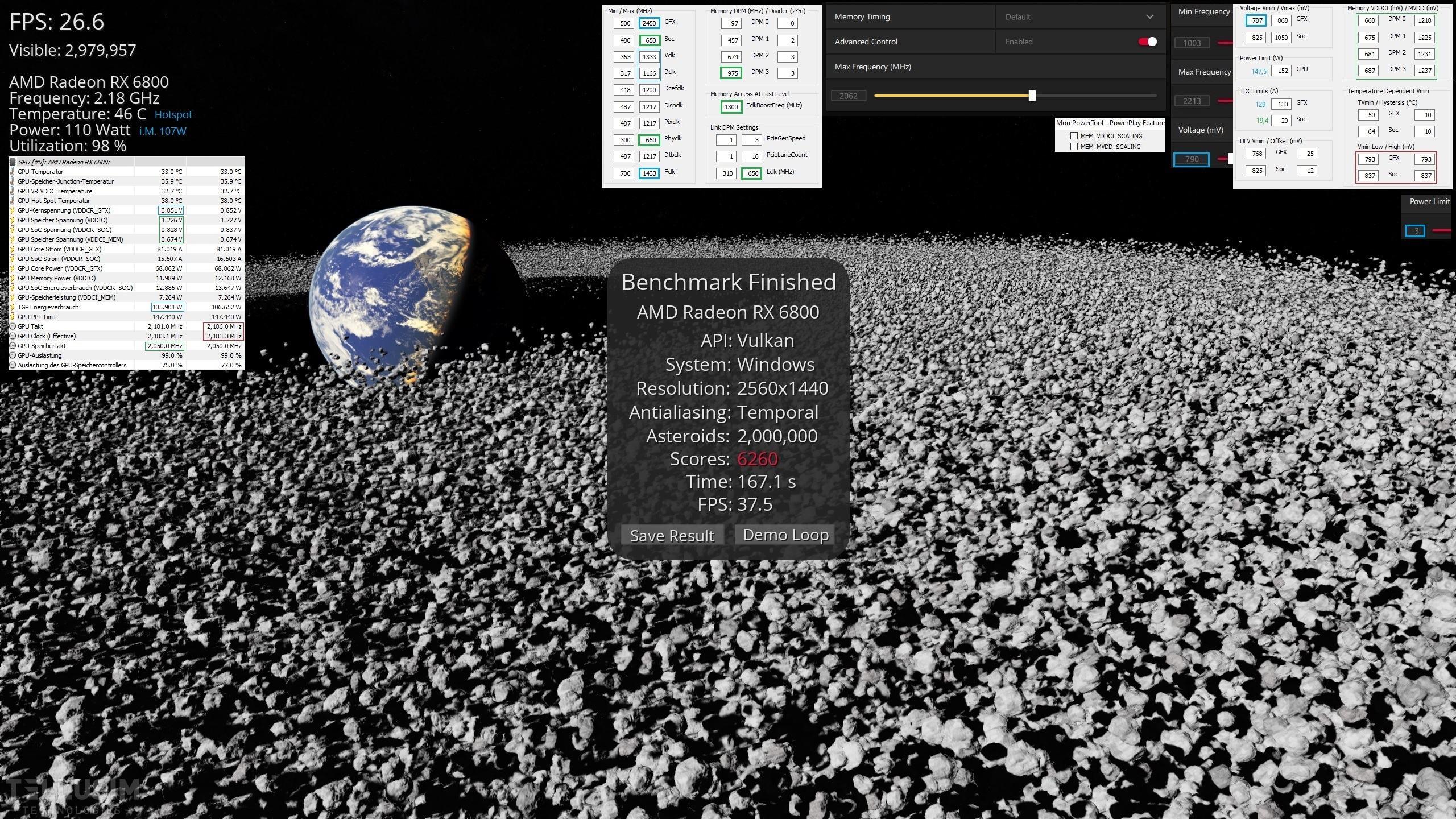Click the 'Visible: 2,979,957' counter text
Viewport: 1456px width, 819px height.
tap(73, 50)
